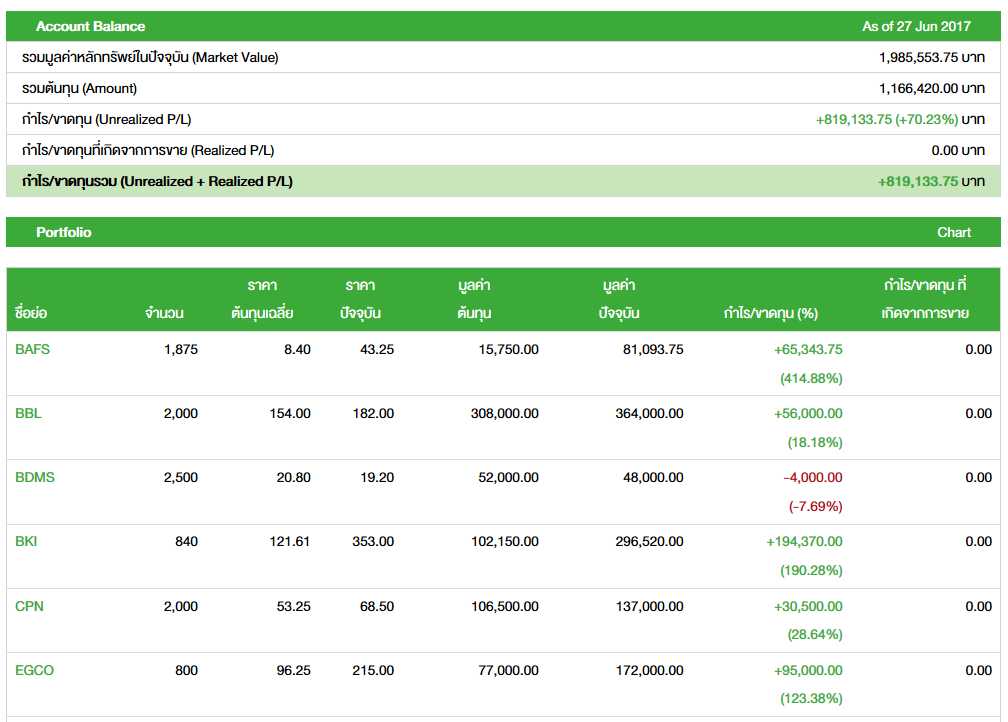Screen dimensions: 1008x722
Task: Open the BAFS stock symbol link
Action: (32, 349)
